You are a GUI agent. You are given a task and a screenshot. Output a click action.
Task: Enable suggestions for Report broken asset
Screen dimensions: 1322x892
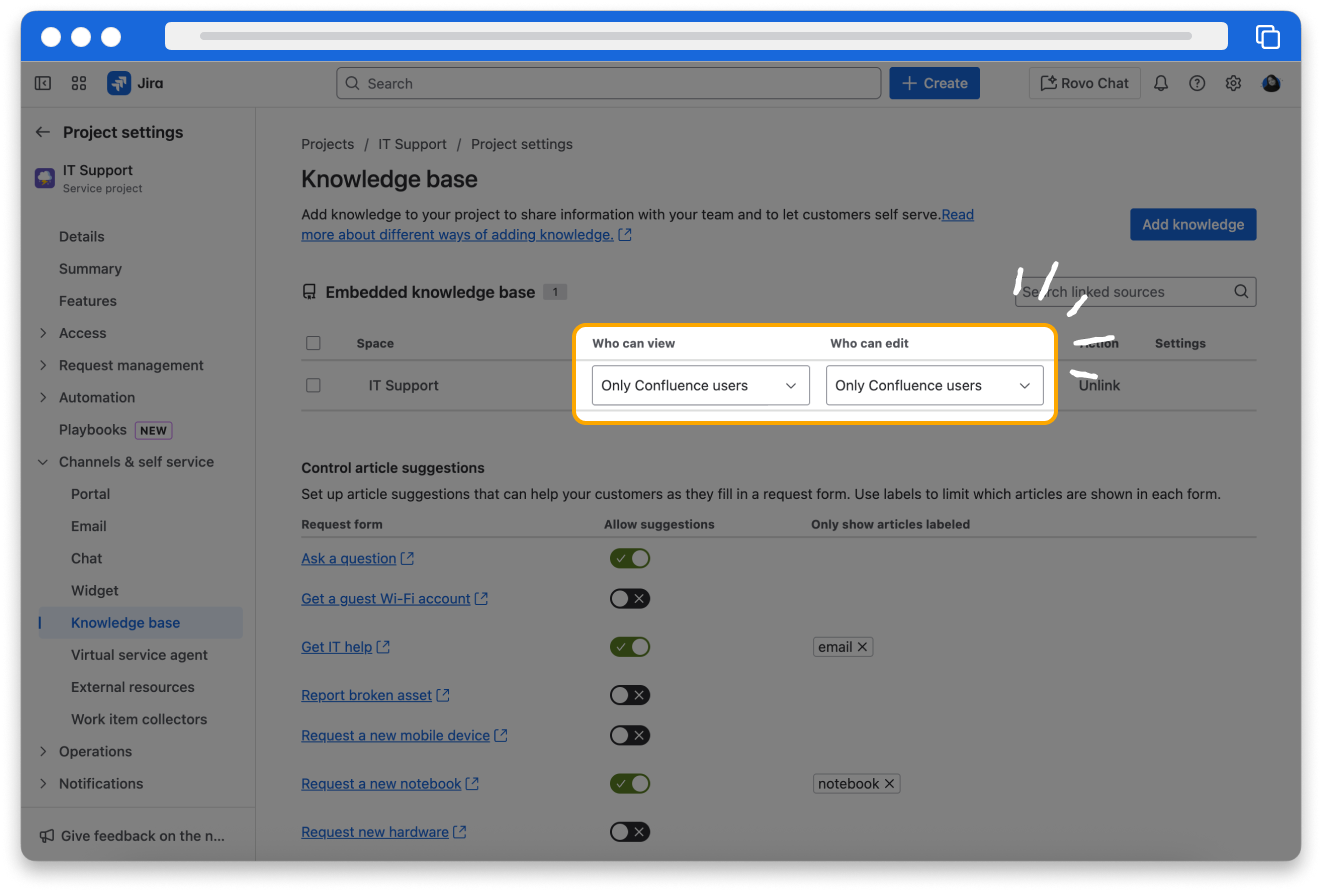click(630, 695)
